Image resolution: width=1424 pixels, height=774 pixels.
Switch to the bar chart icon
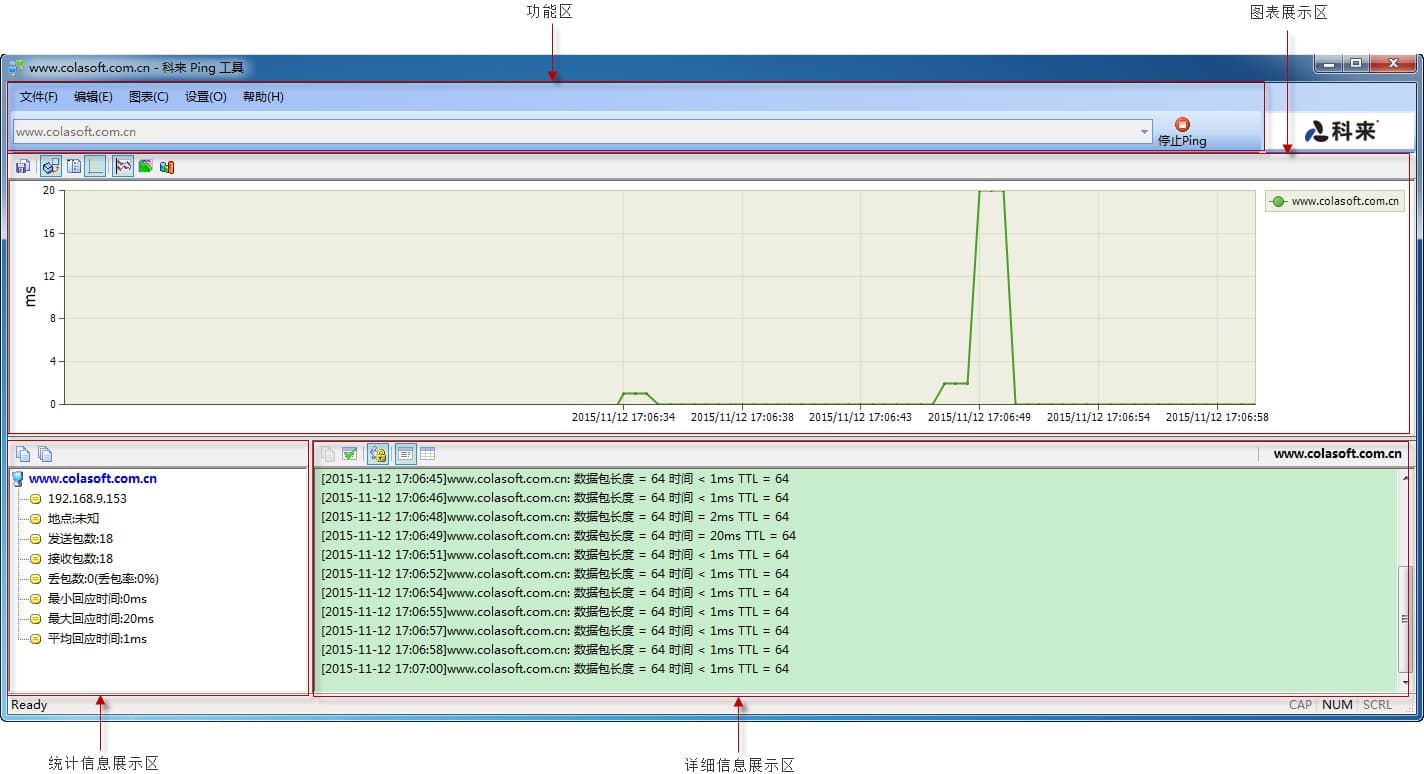point(167,167)
